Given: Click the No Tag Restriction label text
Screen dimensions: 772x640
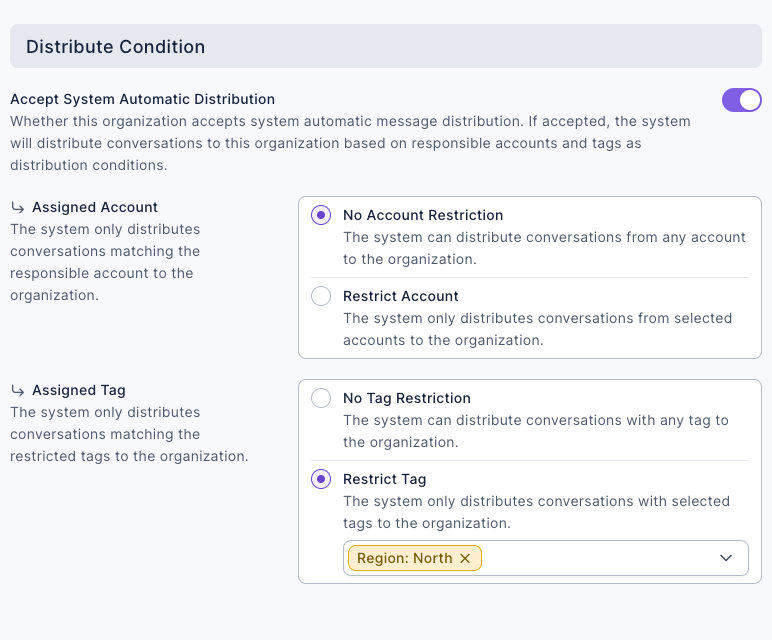Looking at the screenshot, I should [407, 398].
